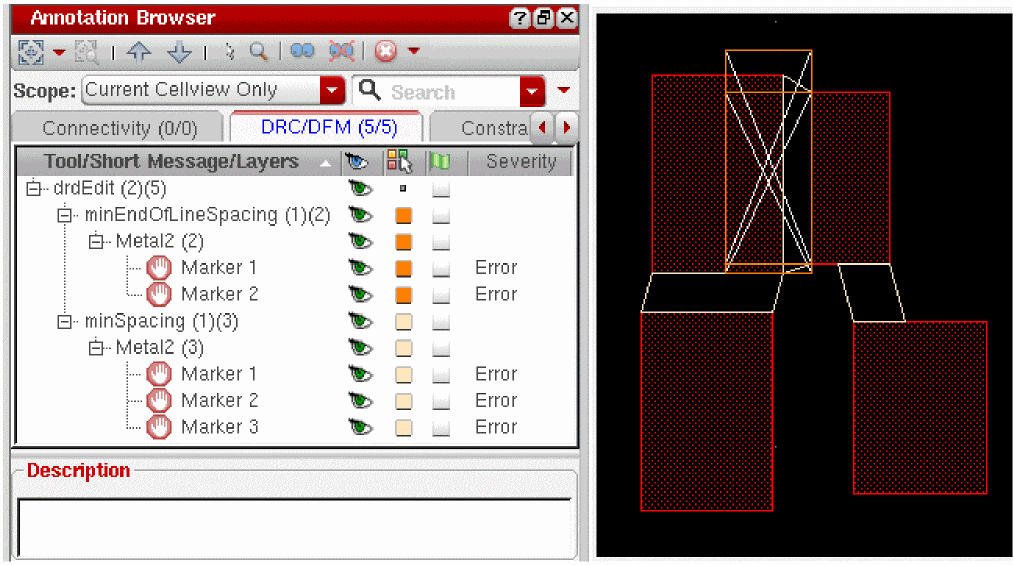
Task: Check the flag checkbox for minEndOfLineSpacing row
Action: [441, 215]
